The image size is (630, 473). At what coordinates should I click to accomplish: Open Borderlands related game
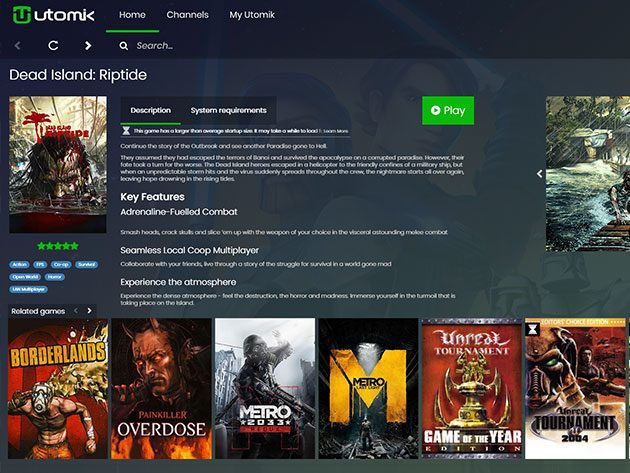(x=58, y=389)
